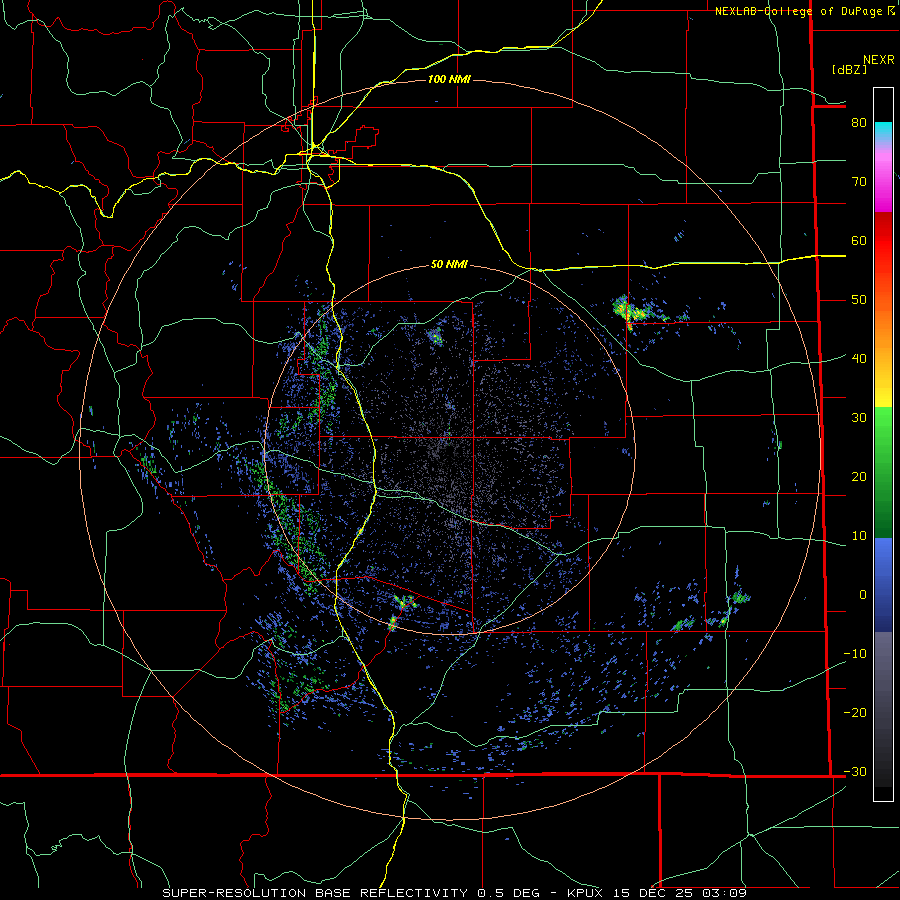Click the 20 value on the dBZ scale
Viewport: 900px width, 900px height.
pyautogui.click(x=859, y=477)
